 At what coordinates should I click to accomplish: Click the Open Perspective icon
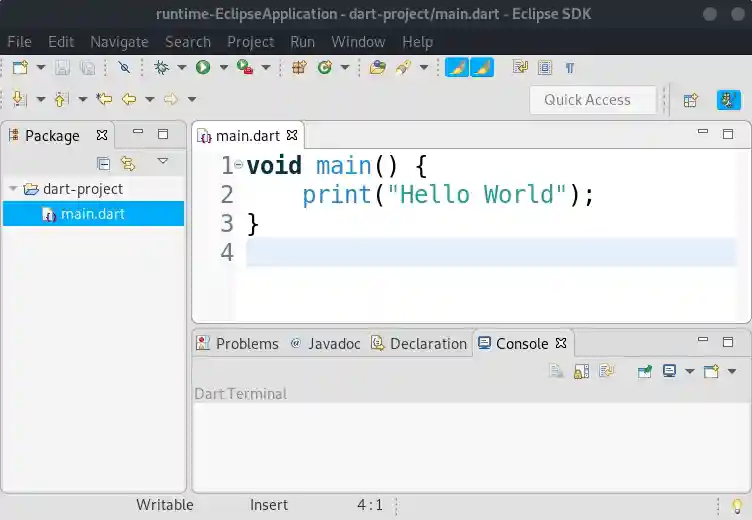coord(691,100)
